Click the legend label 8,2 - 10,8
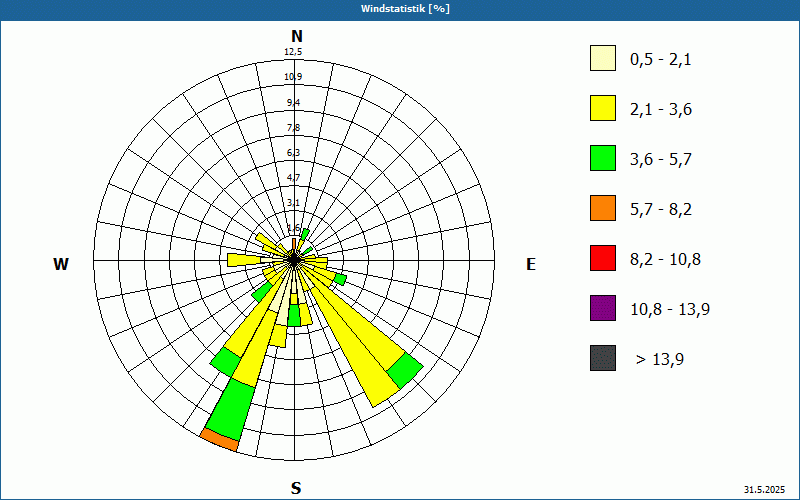This screenshot has height=500, width=800. (x=665, y=260)
